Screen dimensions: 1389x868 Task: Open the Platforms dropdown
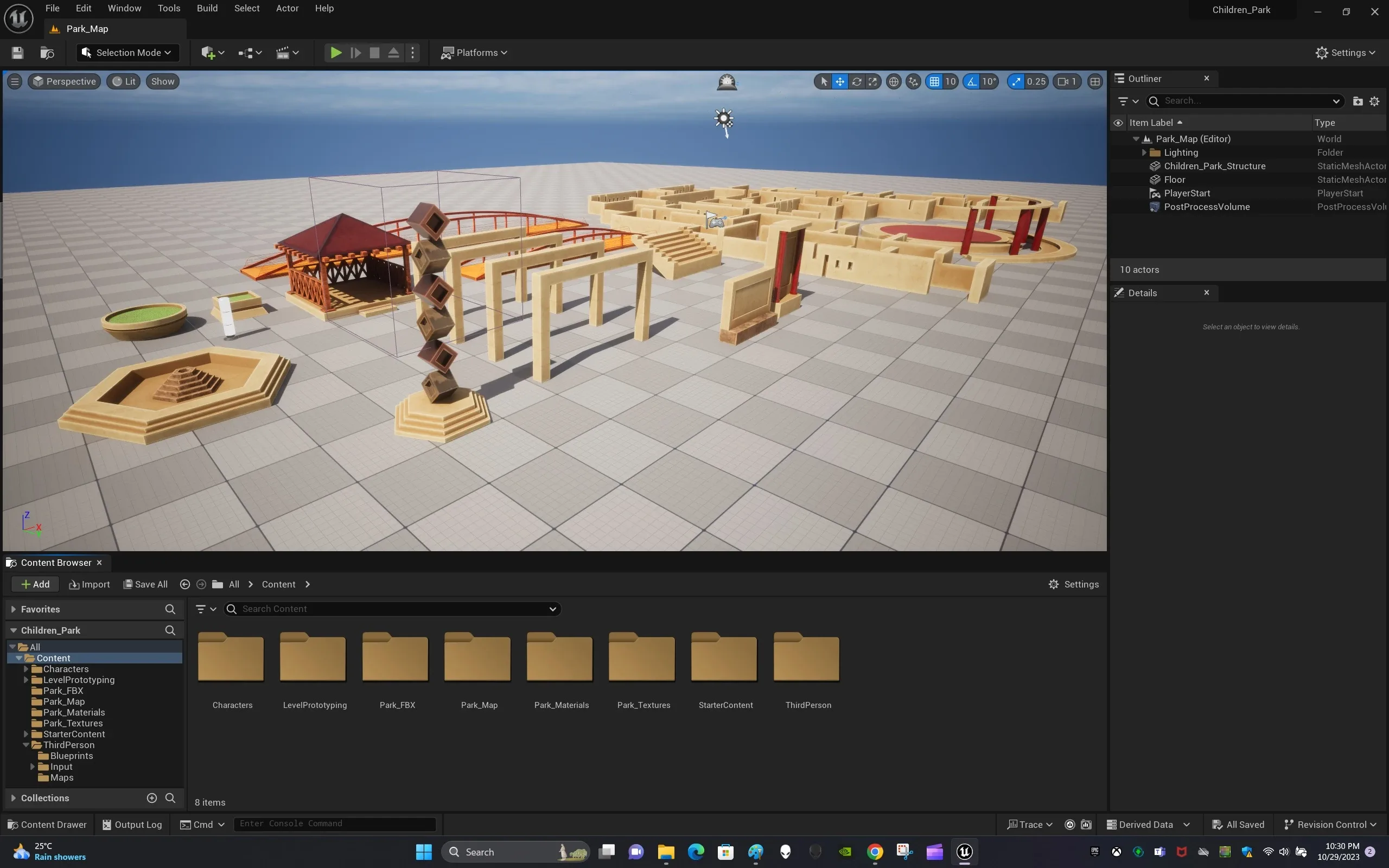[x=474, y=53]
